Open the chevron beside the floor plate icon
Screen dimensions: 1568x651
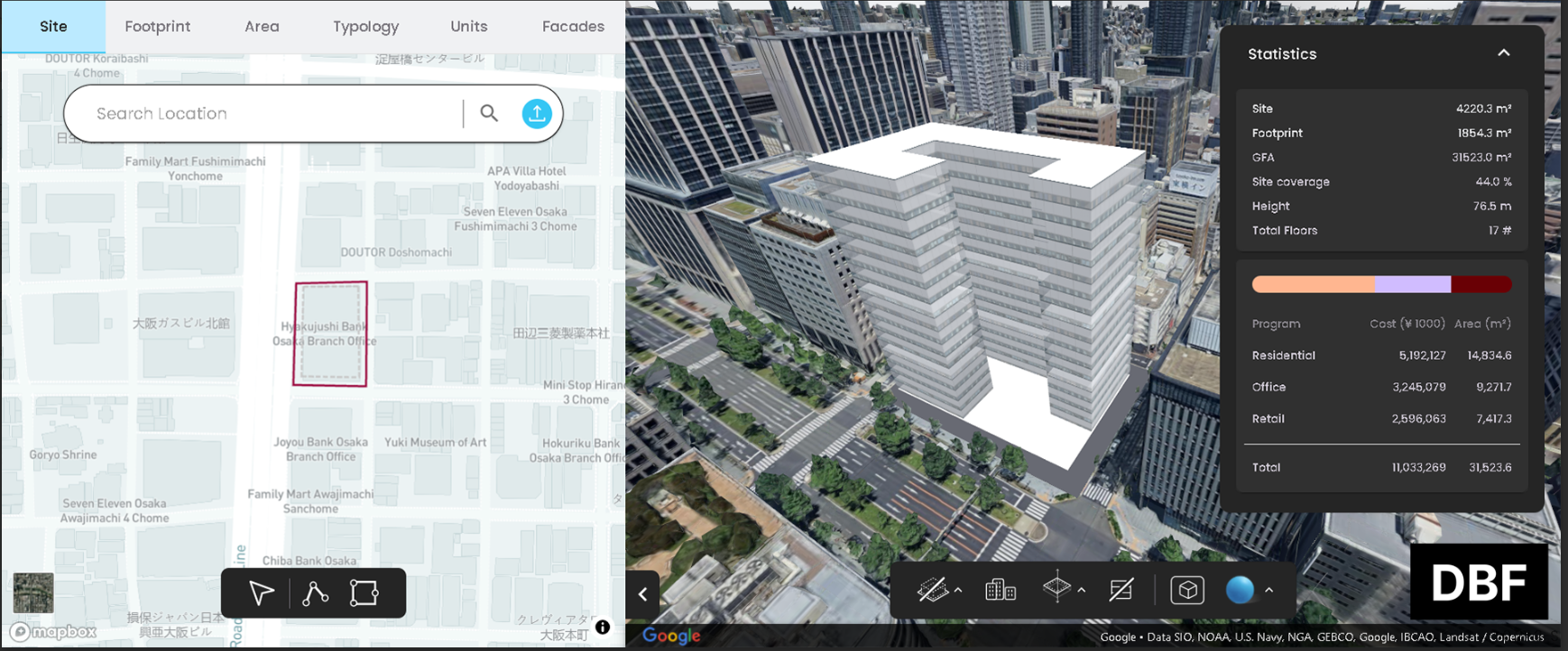1081,591
